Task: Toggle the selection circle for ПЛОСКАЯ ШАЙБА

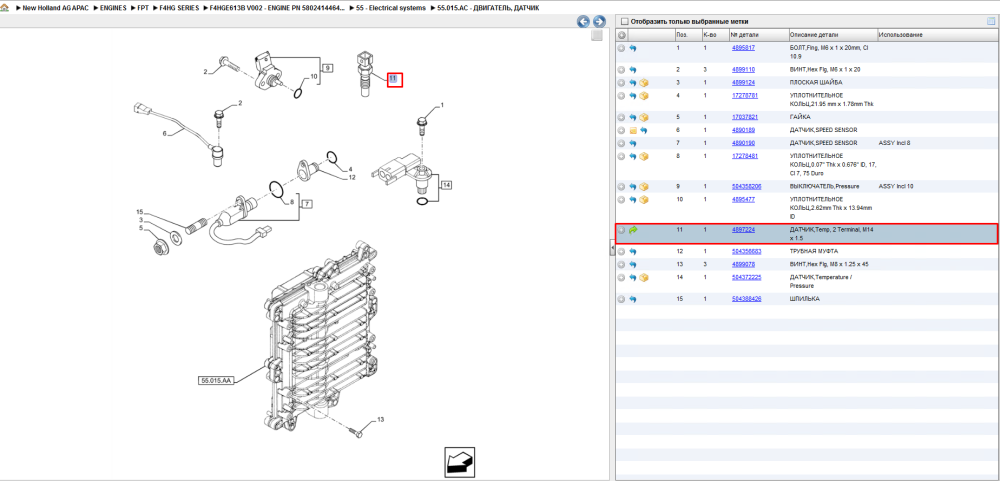Action: (622, 83)
